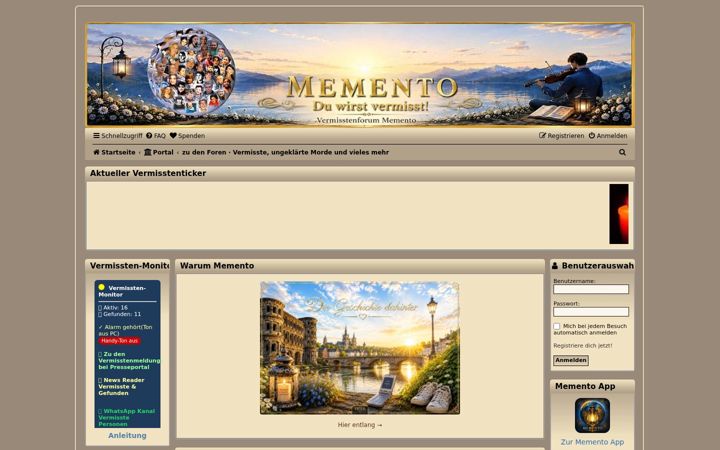Screen dimensions: 720x450
Task: Open the FAQ page
Action: tap(156, 136)
